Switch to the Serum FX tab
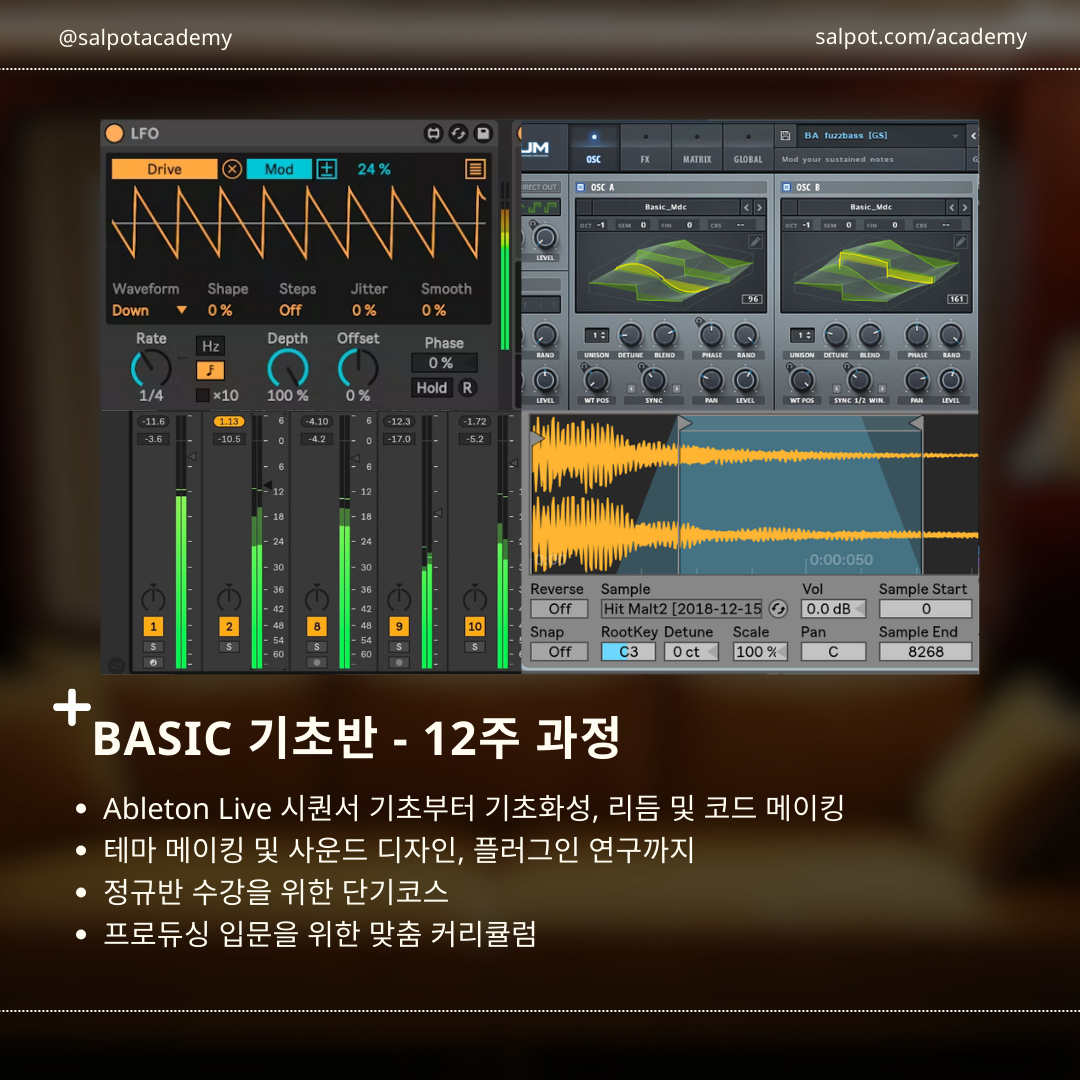This screenshot has height=1080, width=1080. (645, 147)
